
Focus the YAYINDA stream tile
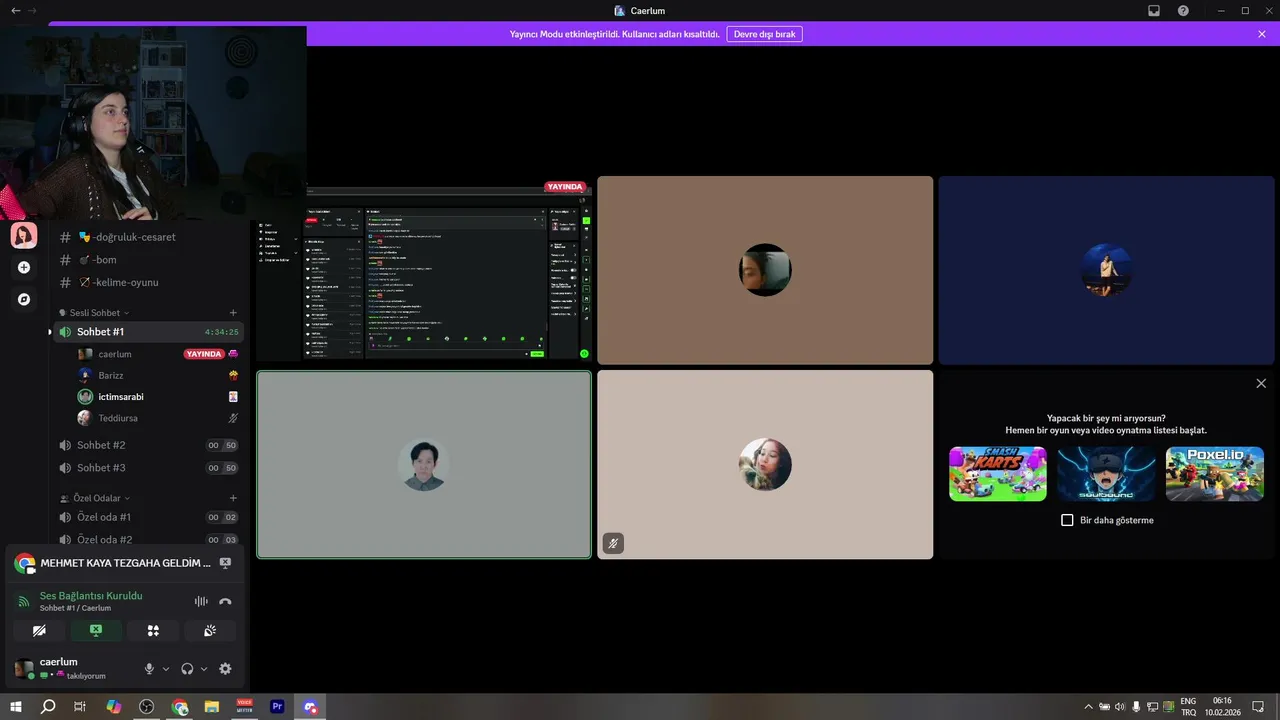click(x=424, y=270)
